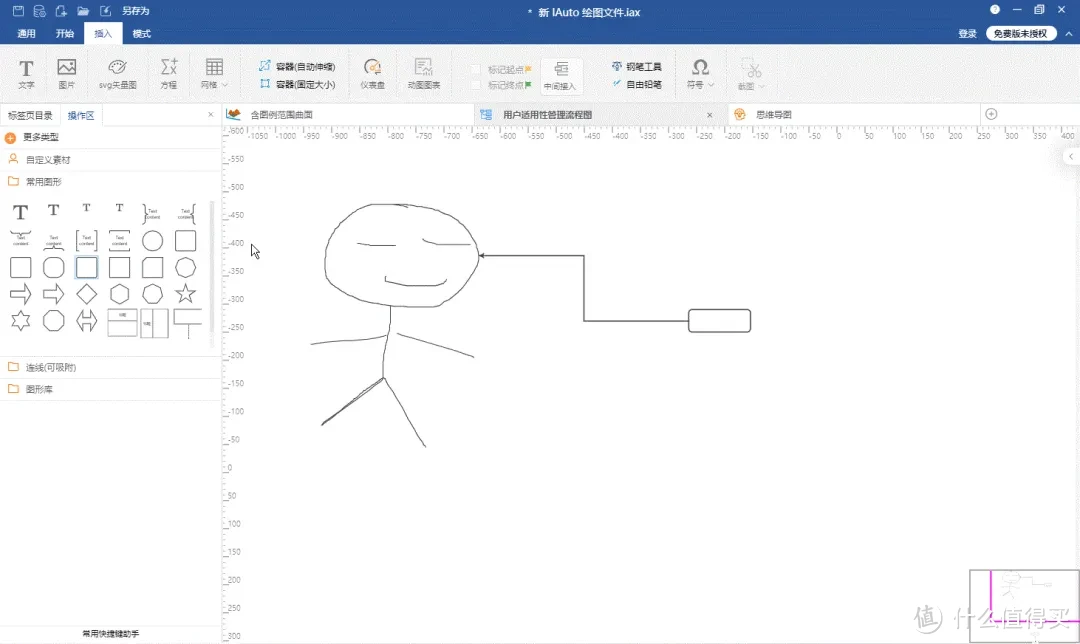Click the canvas minimap thumbnail

1024,605
